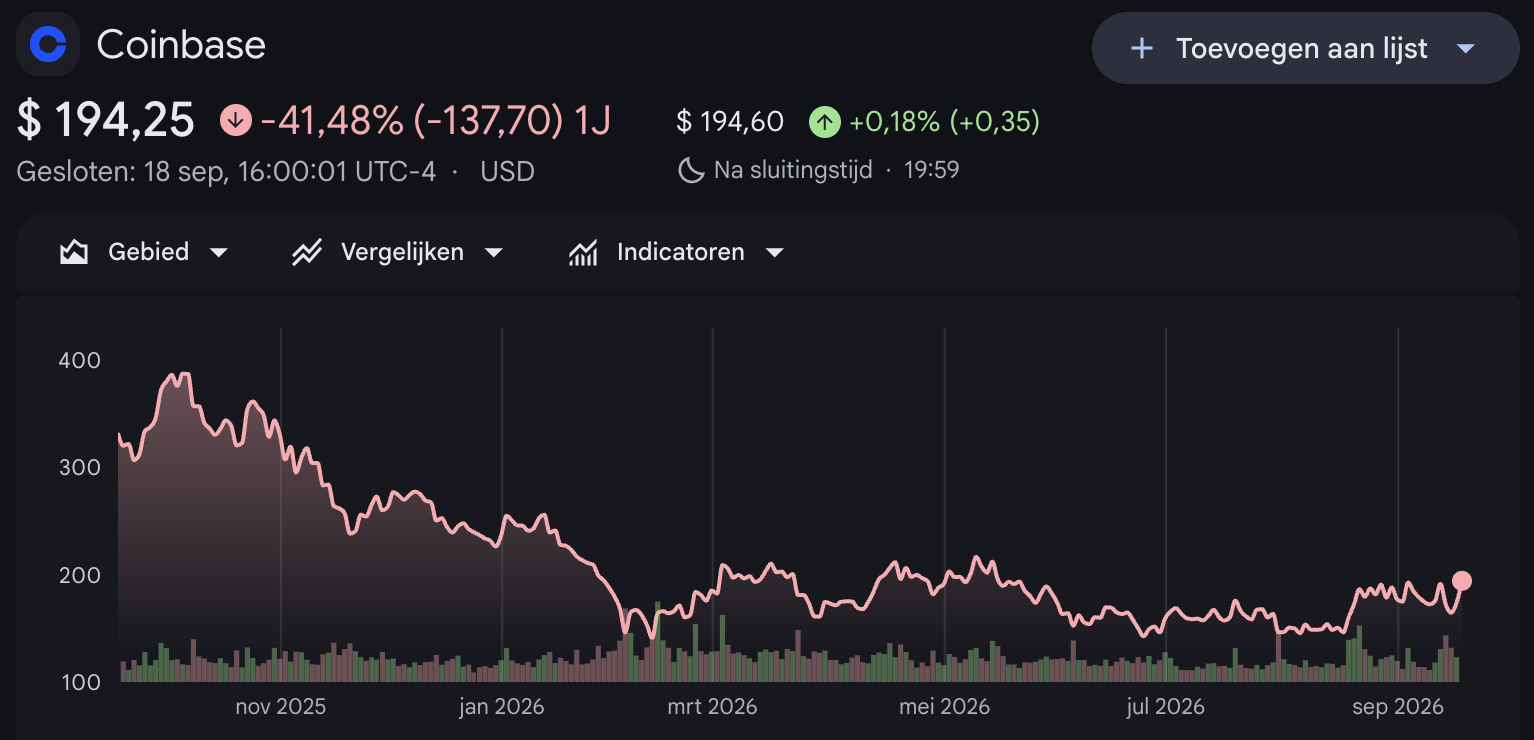Open the Toevoegen aan lijst dropdown arrow
1534x740 pixels.
[1466, 48]
